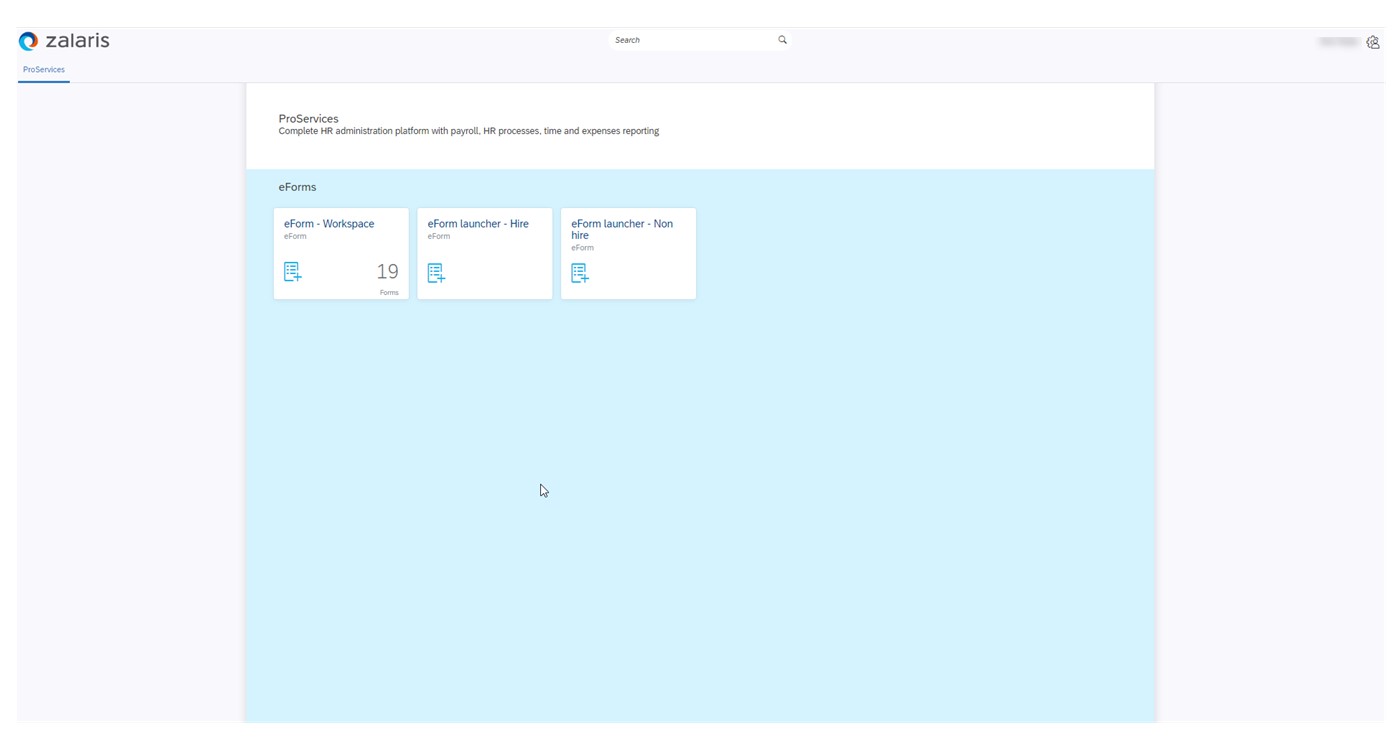
Task: Click the blurred user name in header
Action: click(x=1337, y=42)
